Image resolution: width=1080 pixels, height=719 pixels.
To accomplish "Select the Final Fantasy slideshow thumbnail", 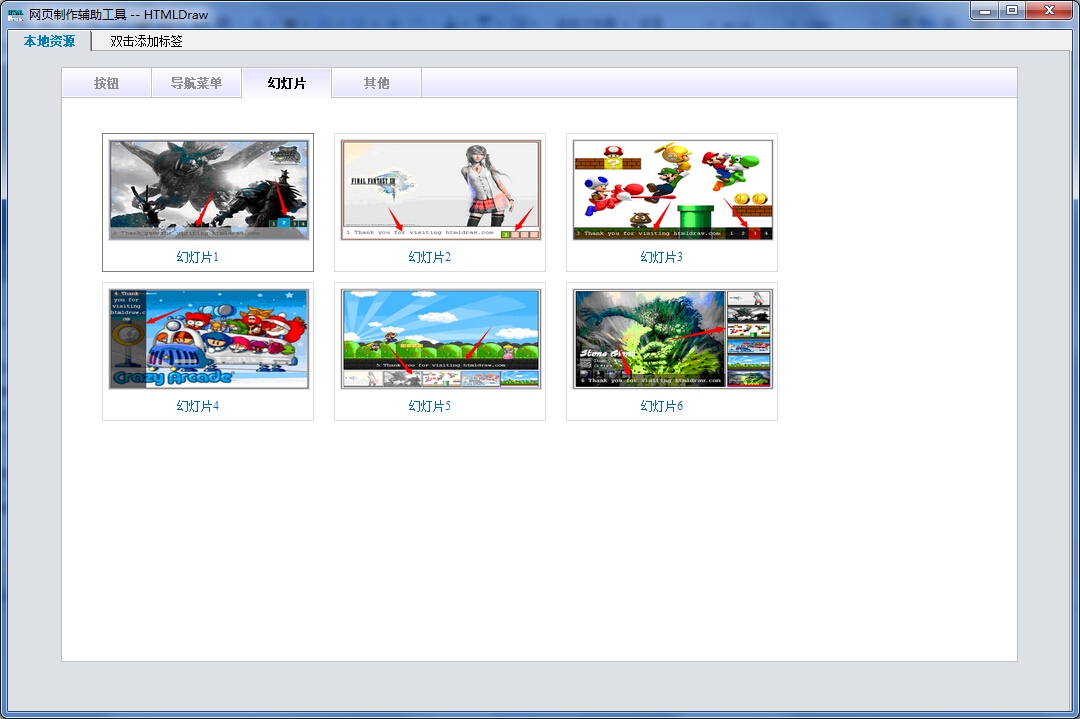I will [440, 190].
